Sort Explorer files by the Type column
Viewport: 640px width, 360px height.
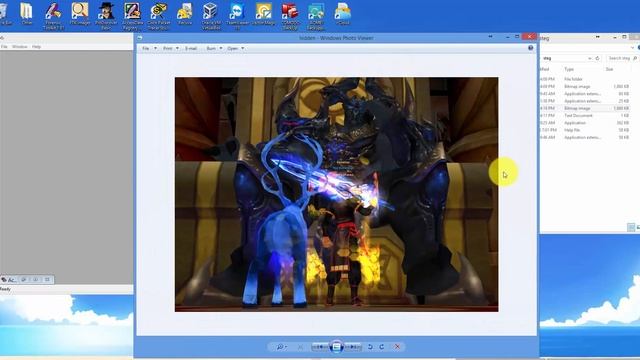[569, 69]
